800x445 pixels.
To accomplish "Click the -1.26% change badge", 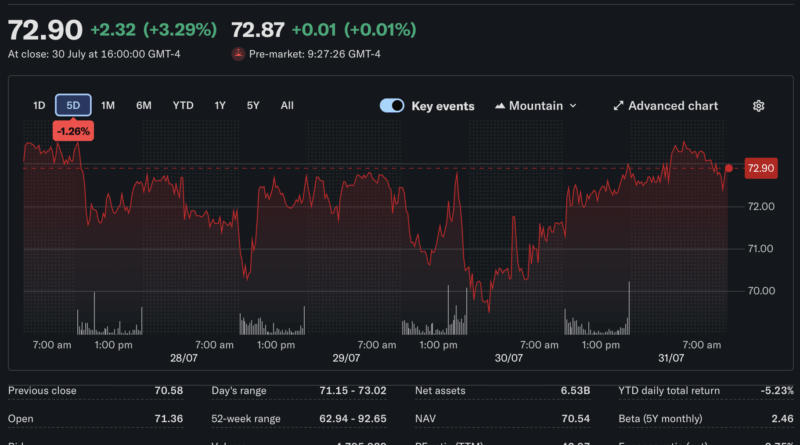I will click(x=73, y=131).
